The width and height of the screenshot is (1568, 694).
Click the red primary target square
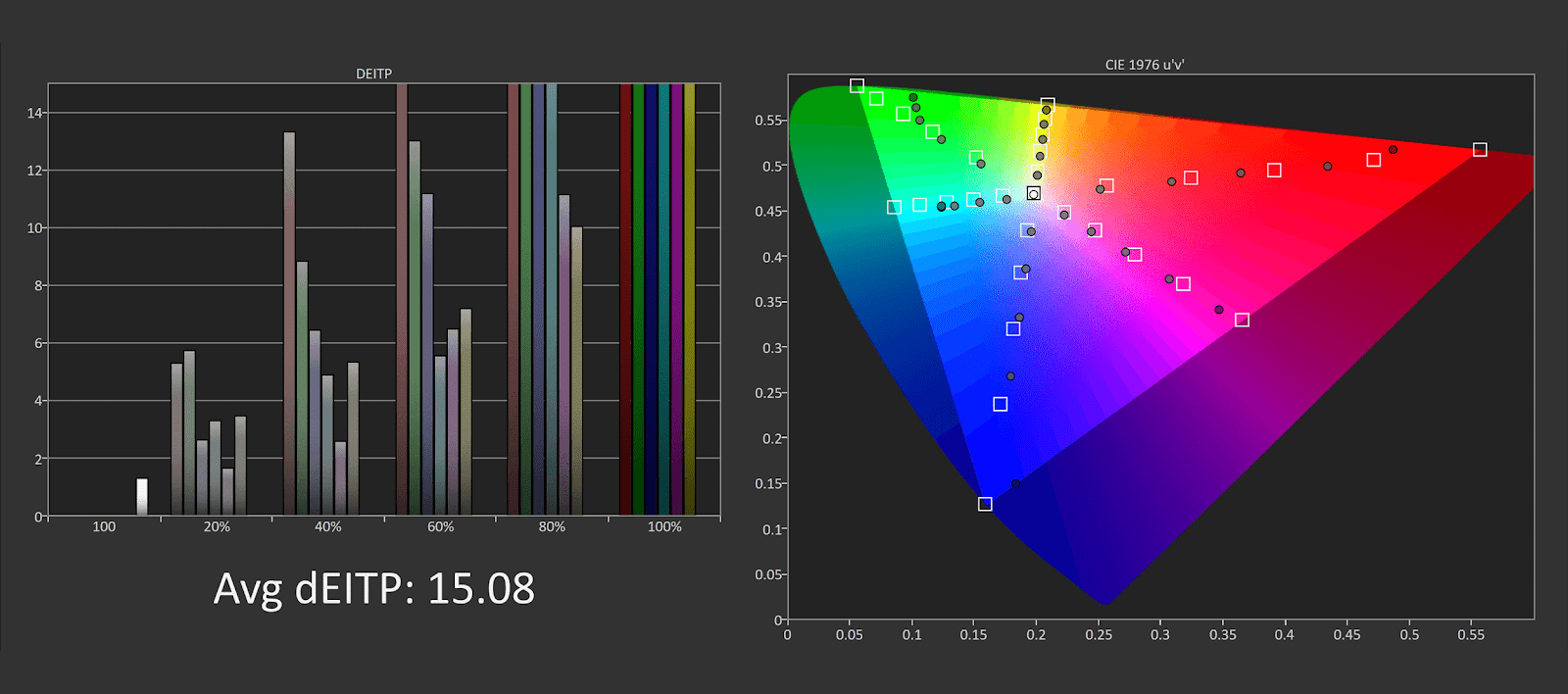coord(1480,150)
